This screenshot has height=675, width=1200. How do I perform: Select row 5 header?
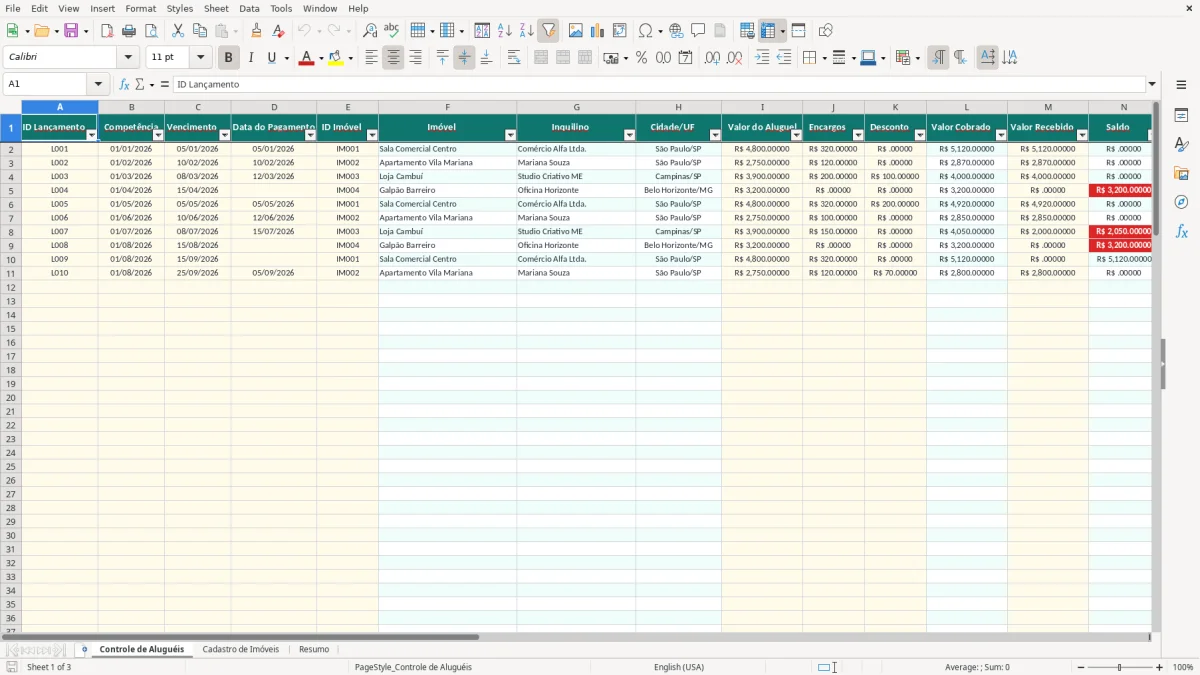coord(10,190)
